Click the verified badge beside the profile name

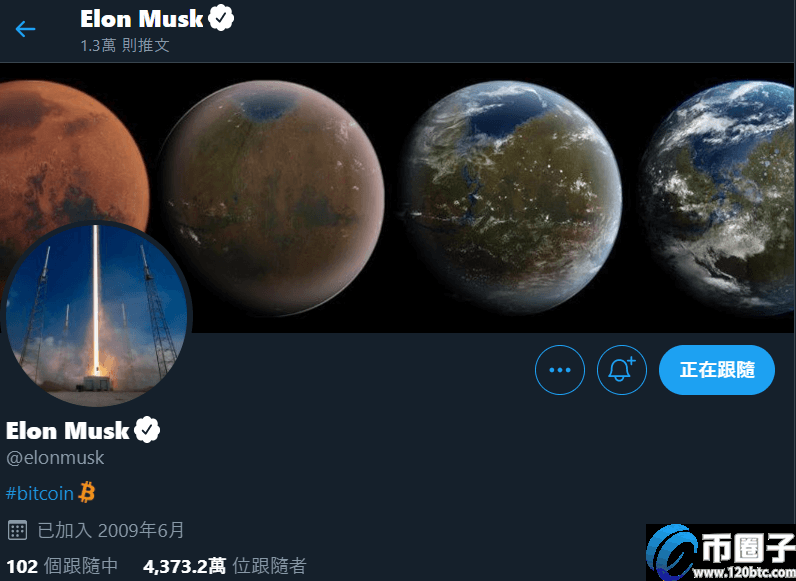147,431
